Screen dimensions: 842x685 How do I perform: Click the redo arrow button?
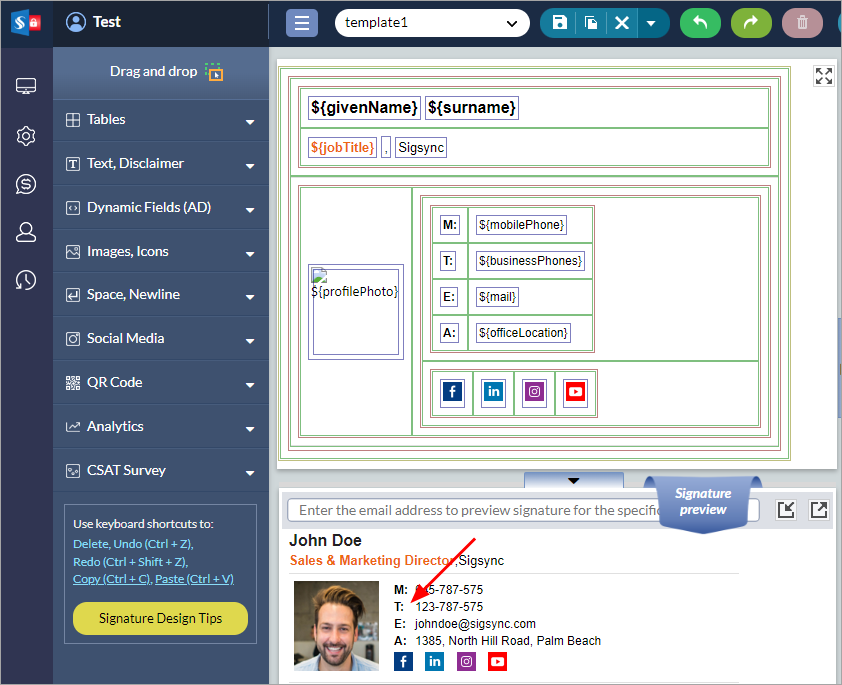point(751,23)
